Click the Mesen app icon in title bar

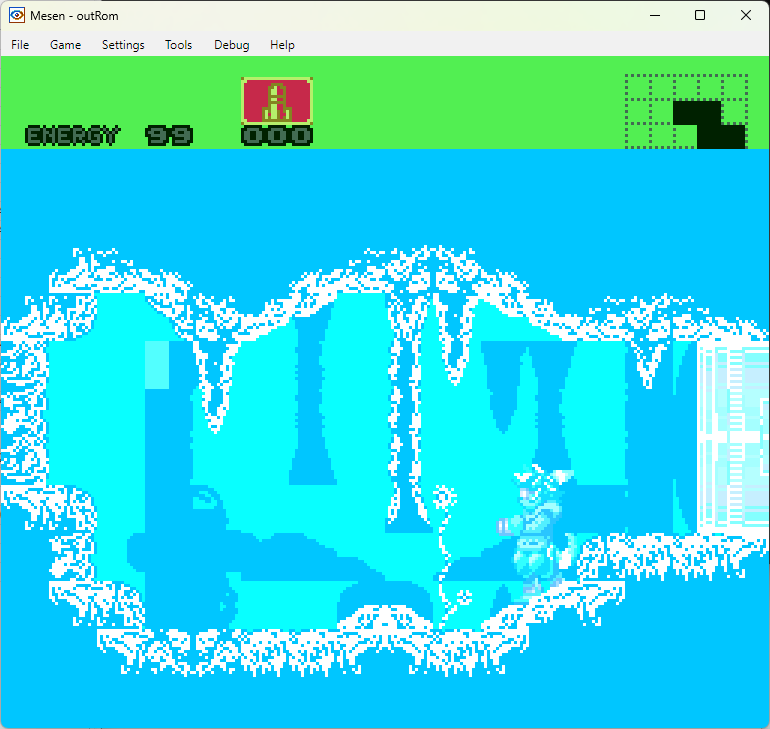click(x=17, y=15)
